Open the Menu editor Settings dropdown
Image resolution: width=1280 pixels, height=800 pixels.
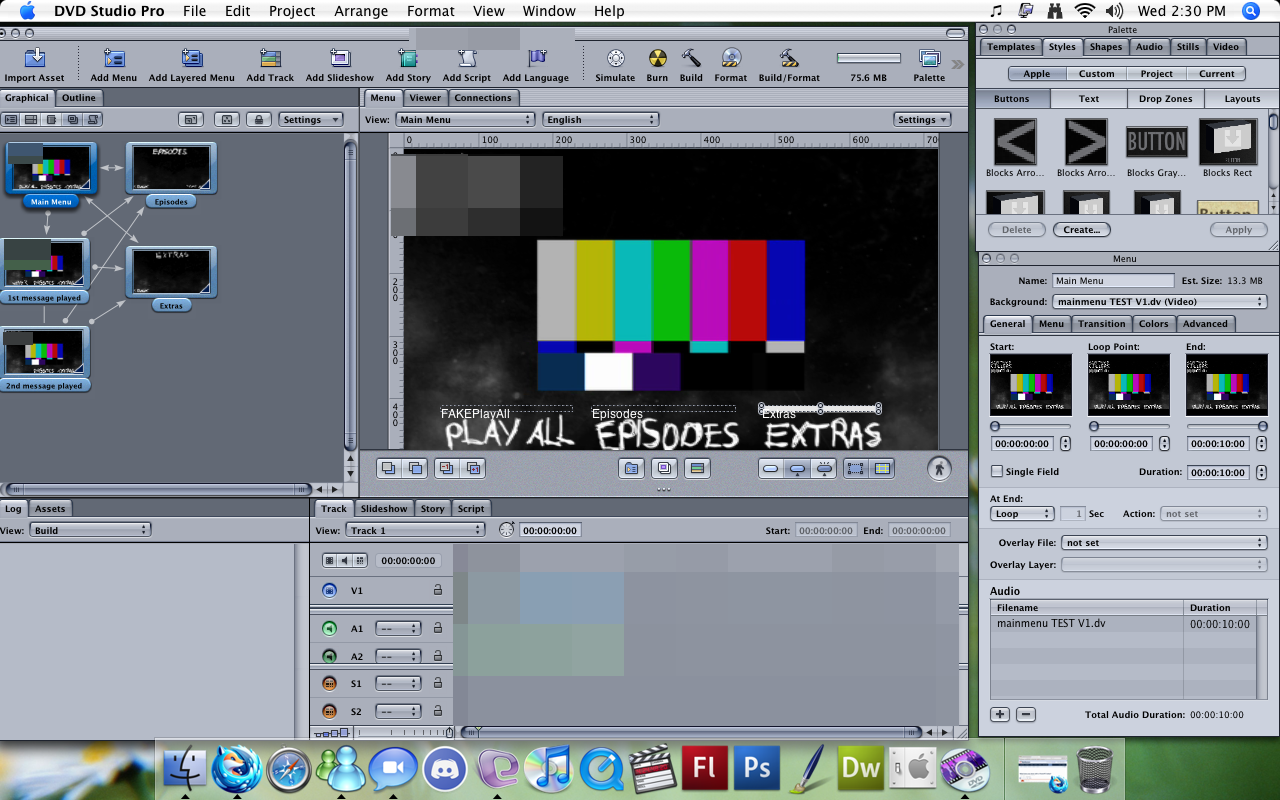tap(921, 119)
